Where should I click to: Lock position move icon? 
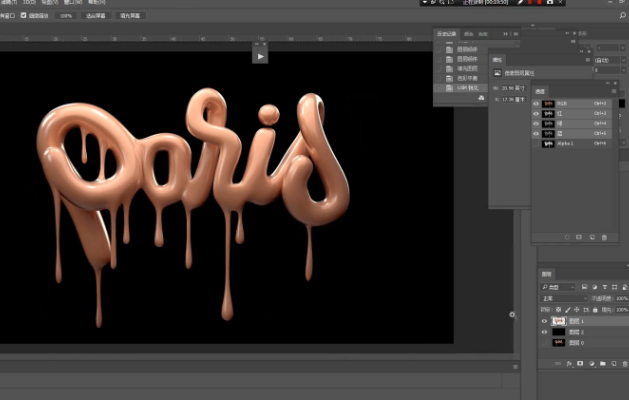pos(577,310)
